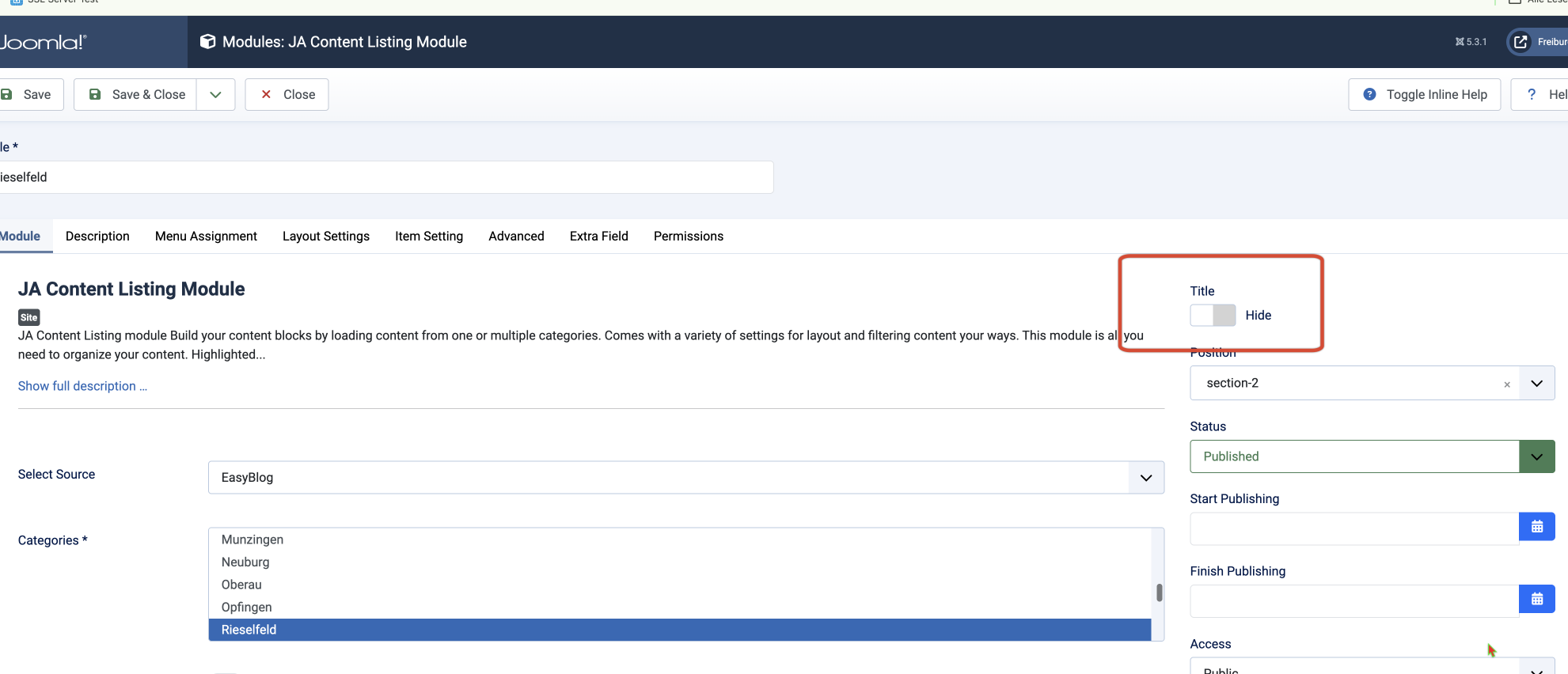The height and width of the screenshot is (674, 1568).
Task: Open the Permissions tab
Action: pyautogui.click(x=689, y=236)
